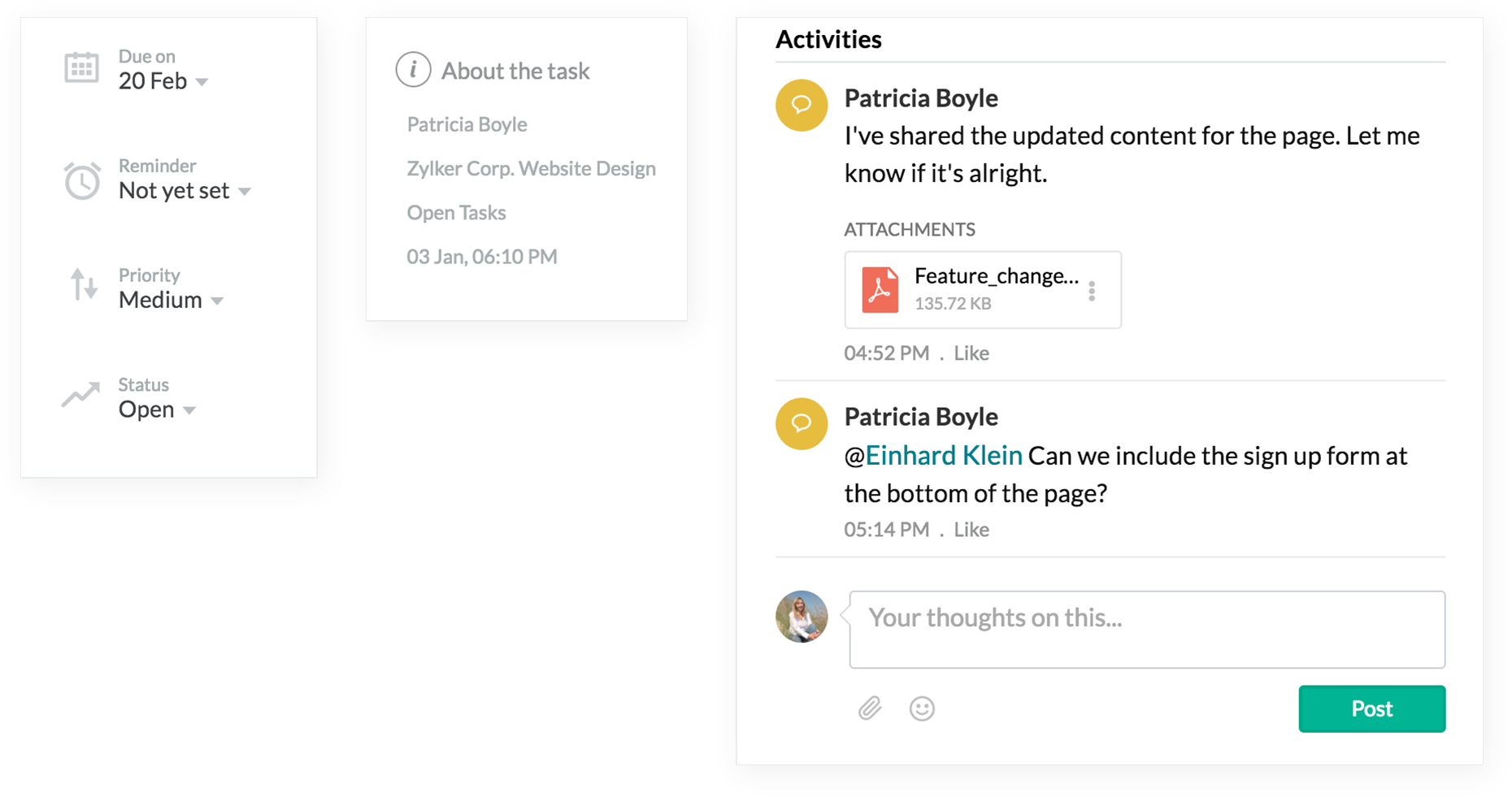Image resolution: width=1512 pixels, height=797 pixels.
Task: Click the user profile photo thumbnail
Action: (x=802, y=617)
